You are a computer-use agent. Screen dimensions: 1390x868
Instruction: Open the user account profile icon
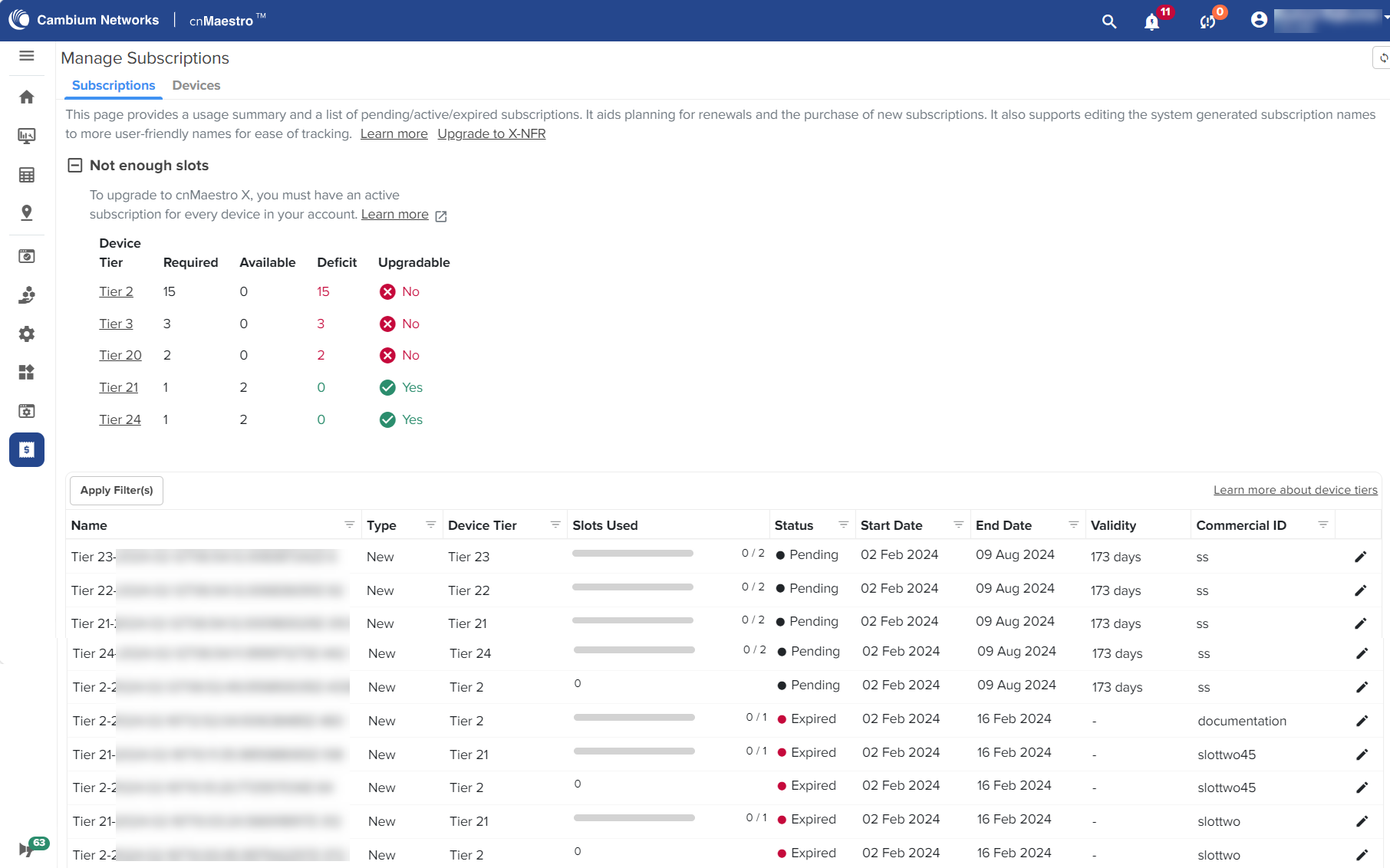coord(1259,20)
